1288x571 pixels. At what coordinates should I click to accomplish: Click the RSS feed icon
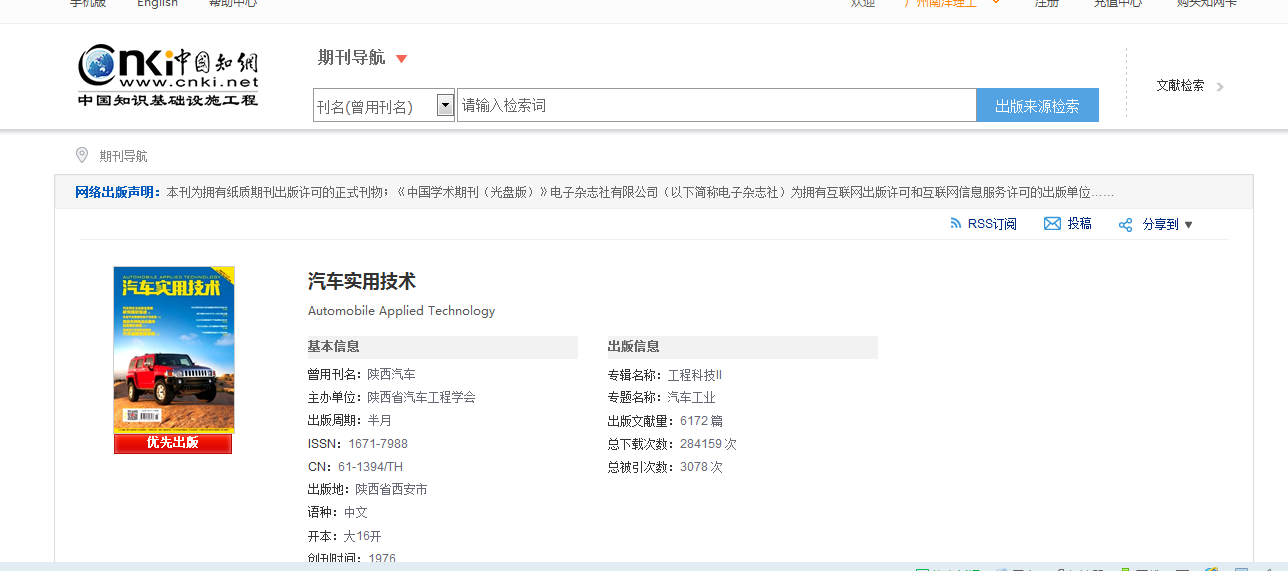[955, 224]
